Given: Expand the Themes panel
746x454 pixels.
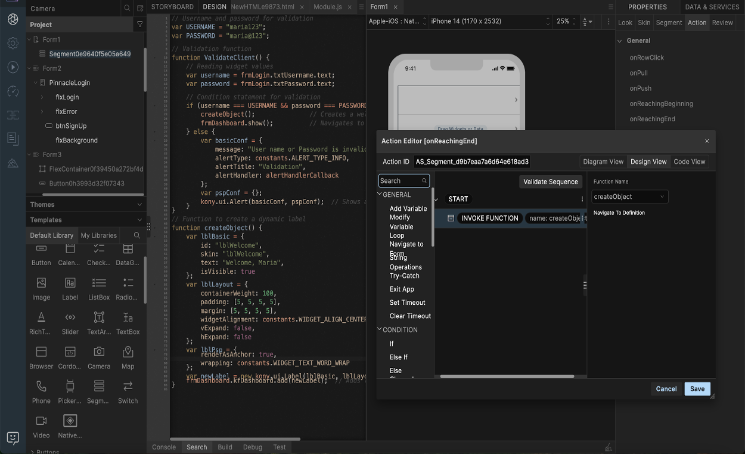Looking at the screenshot, I should 43,204.
